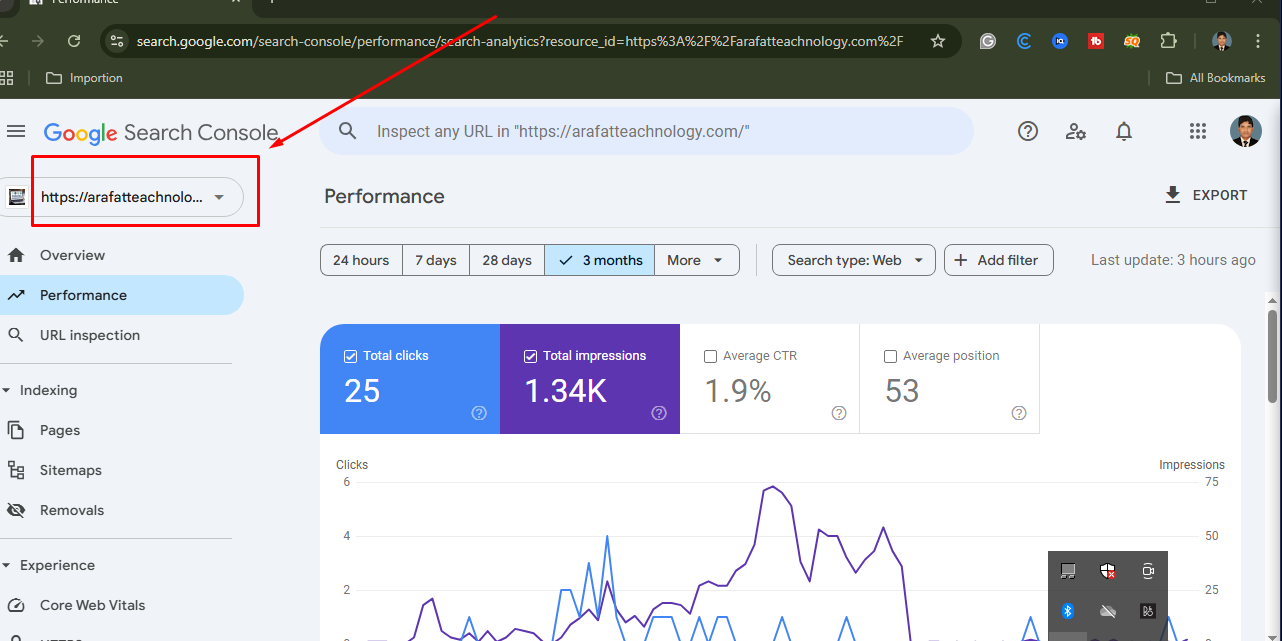Screen dimensions: 1282x641
Task: Click the camera tray icon
Action: coord(1148,571)
